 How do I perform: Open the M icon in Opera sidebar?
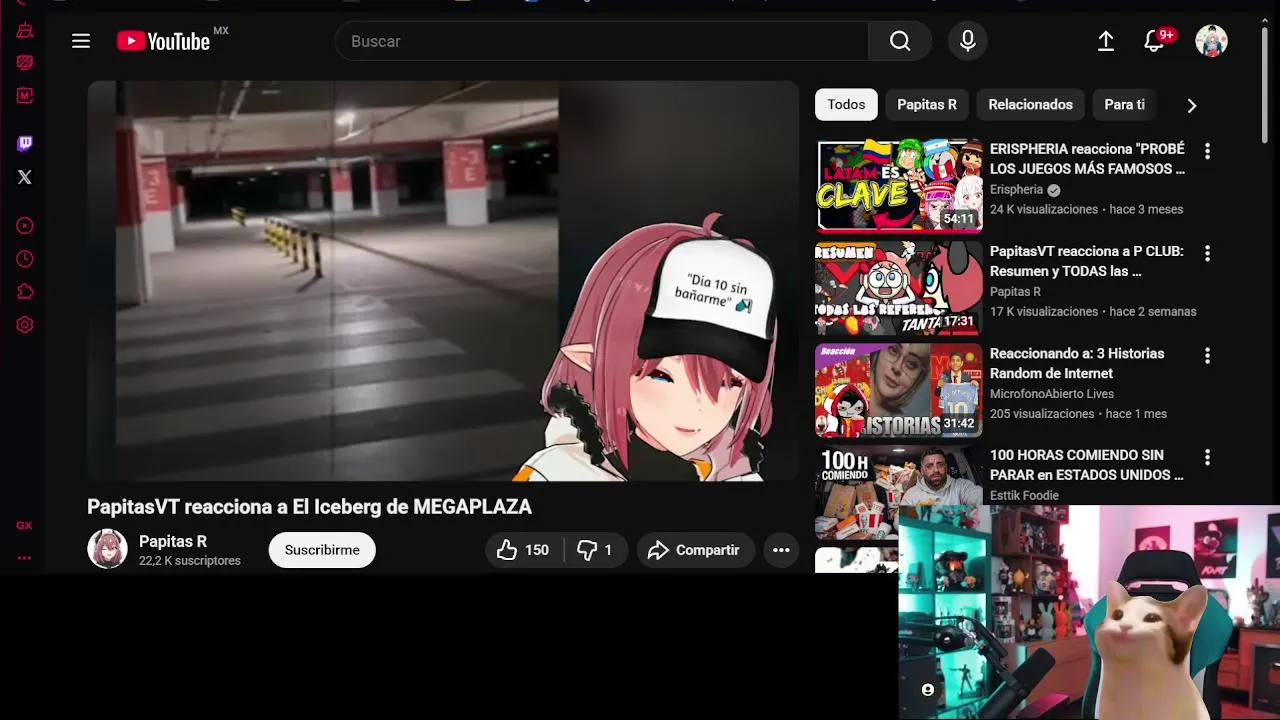[25, 96]
